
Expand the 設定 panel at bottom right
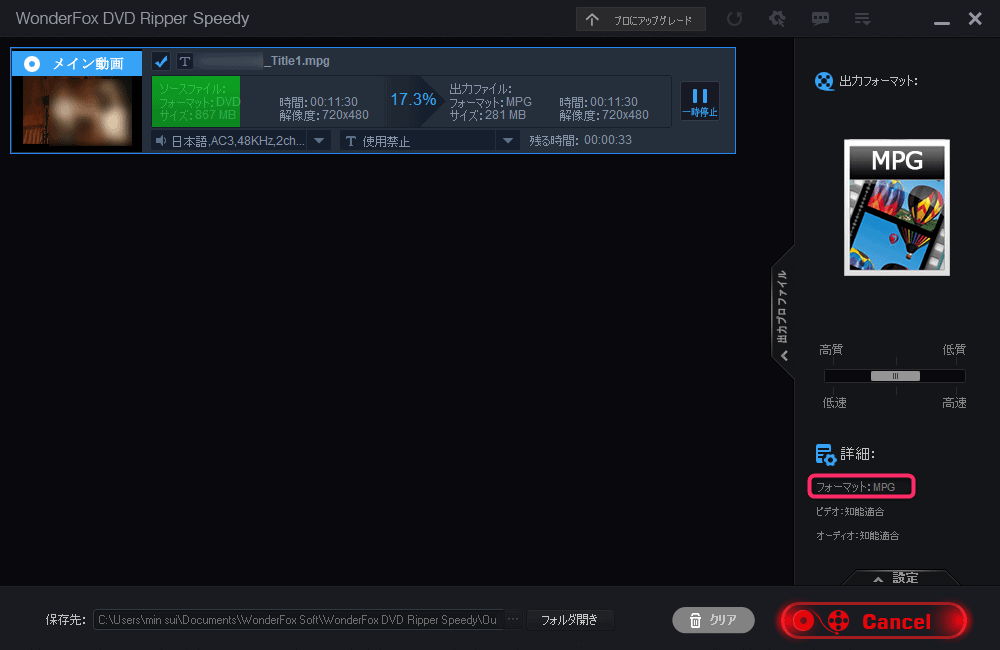coord(896,578)
